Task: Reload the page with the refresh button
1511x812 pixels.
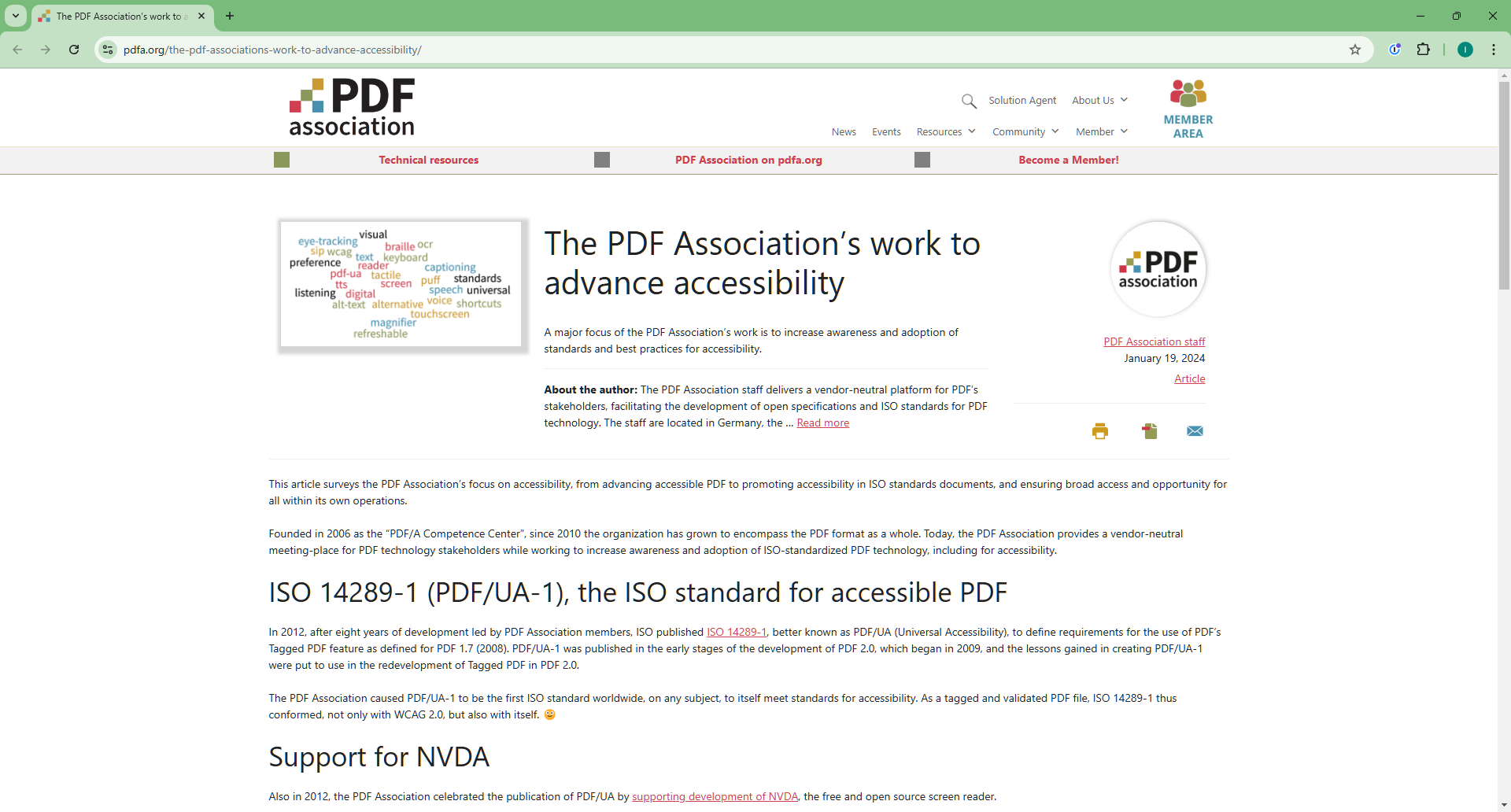Action: pos(74,50)
